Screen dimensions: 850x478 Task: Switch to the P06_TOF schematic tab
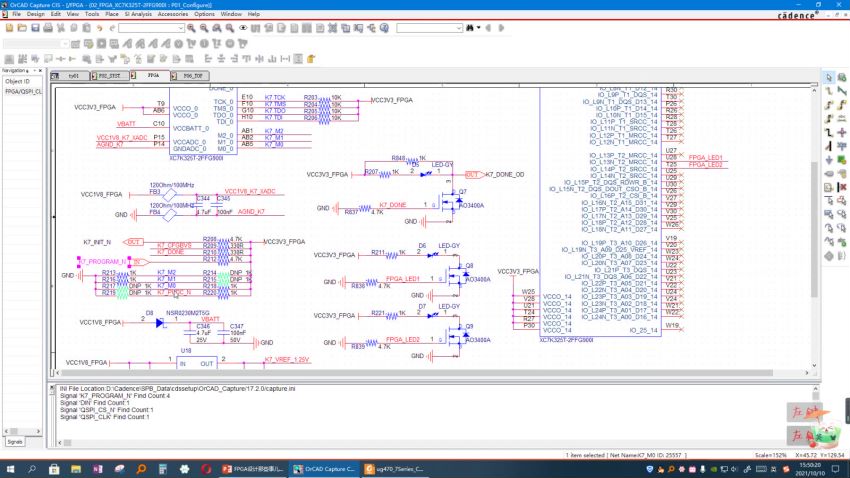pos(191,75)
